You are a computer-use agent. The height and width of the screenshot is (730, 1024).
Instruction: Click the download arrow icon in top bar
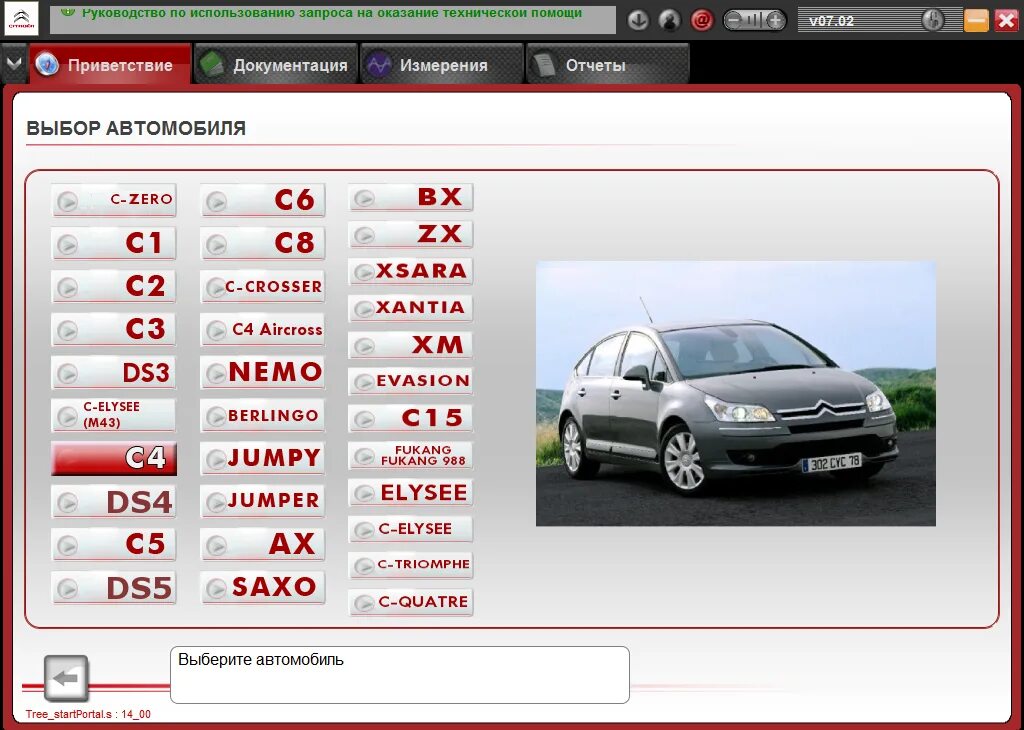pos(637,21)
